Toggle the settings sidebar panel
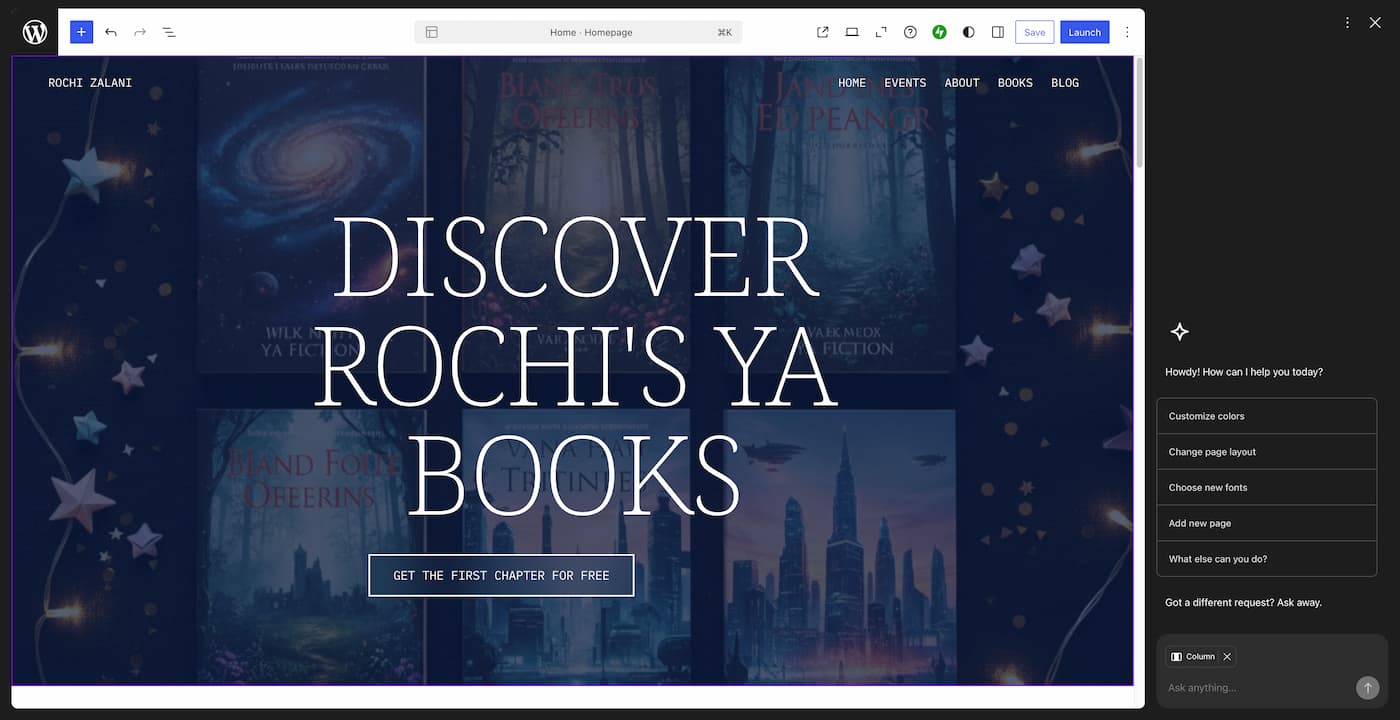The width and height of the screenshot is (1400, 720). coord(997,31)
